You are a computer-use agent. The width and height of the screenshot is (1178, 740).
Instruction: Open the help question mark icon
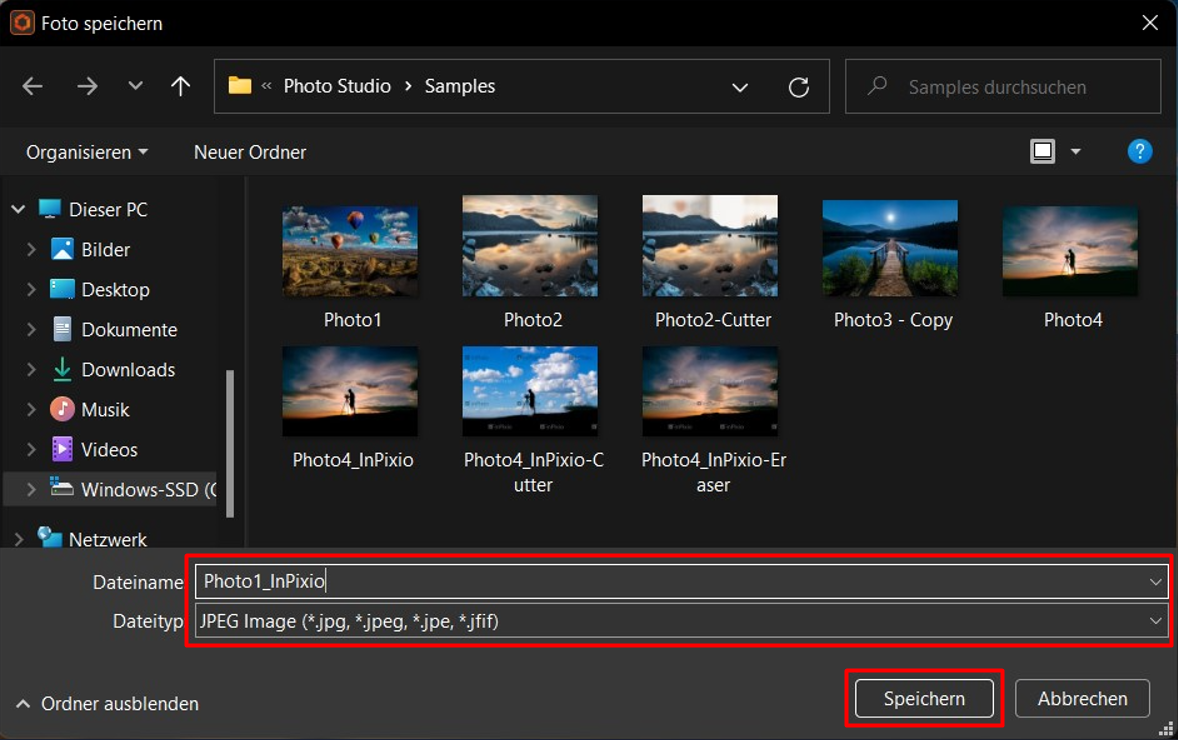(1139, 152)
